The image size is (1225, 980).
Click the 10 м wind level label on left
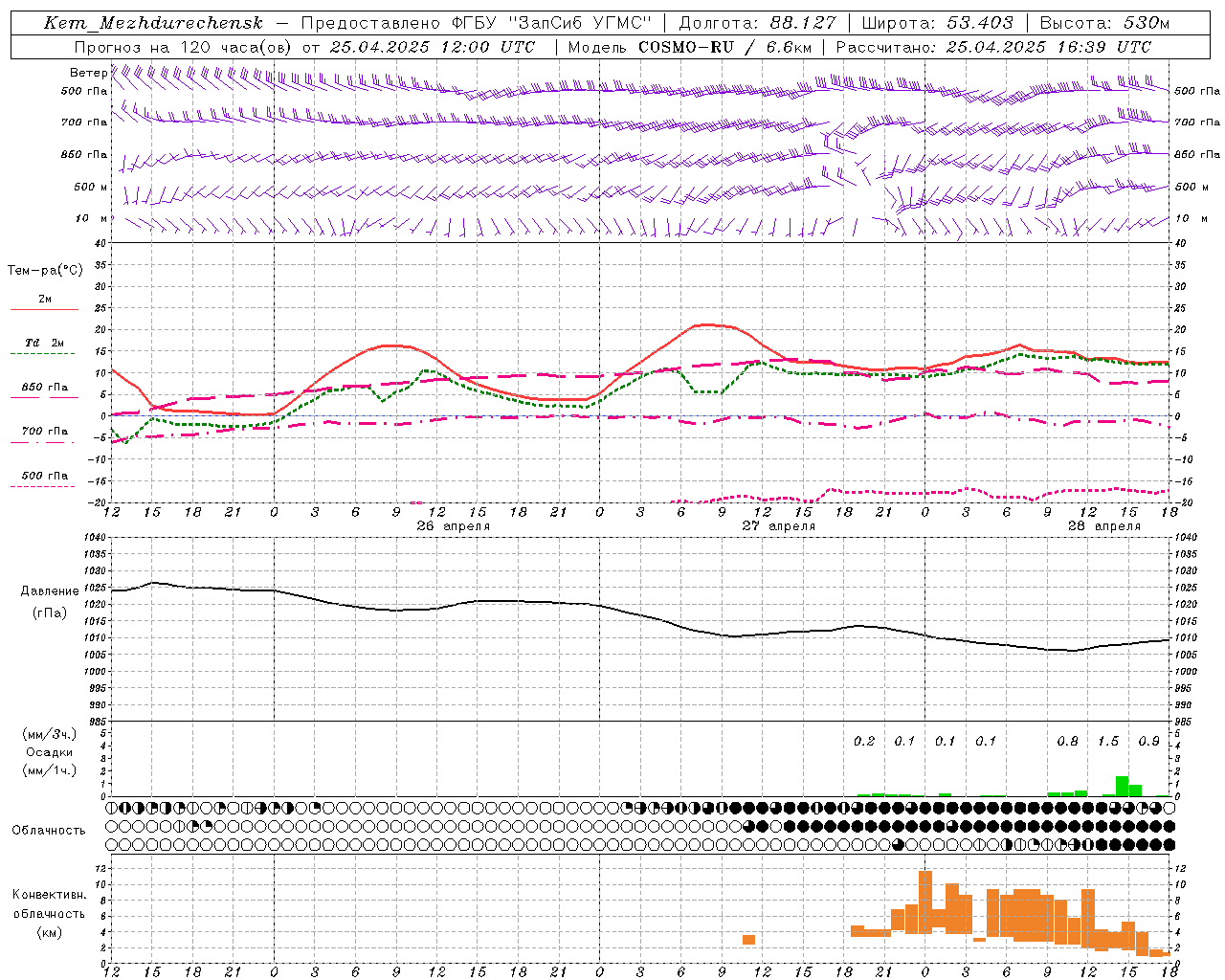pyautogui.click(x=92, y=218)
